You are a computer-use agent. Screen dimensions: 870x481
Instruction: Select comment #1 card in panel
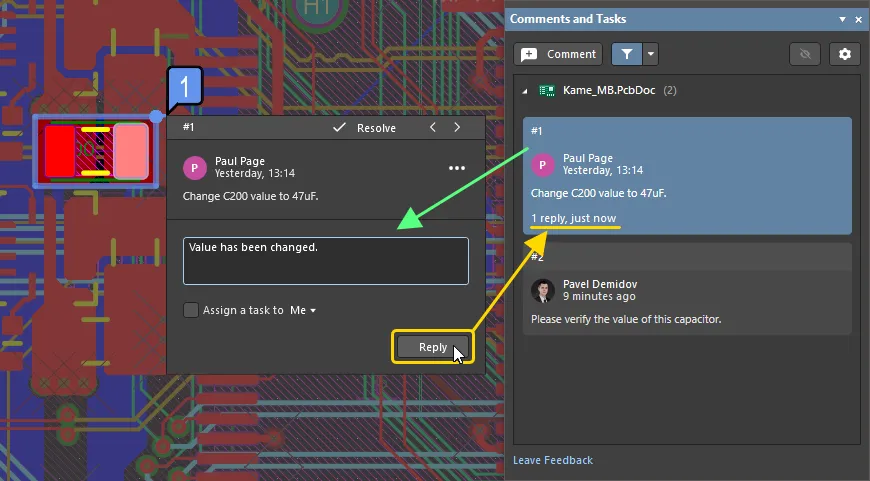tap(687, 175)
